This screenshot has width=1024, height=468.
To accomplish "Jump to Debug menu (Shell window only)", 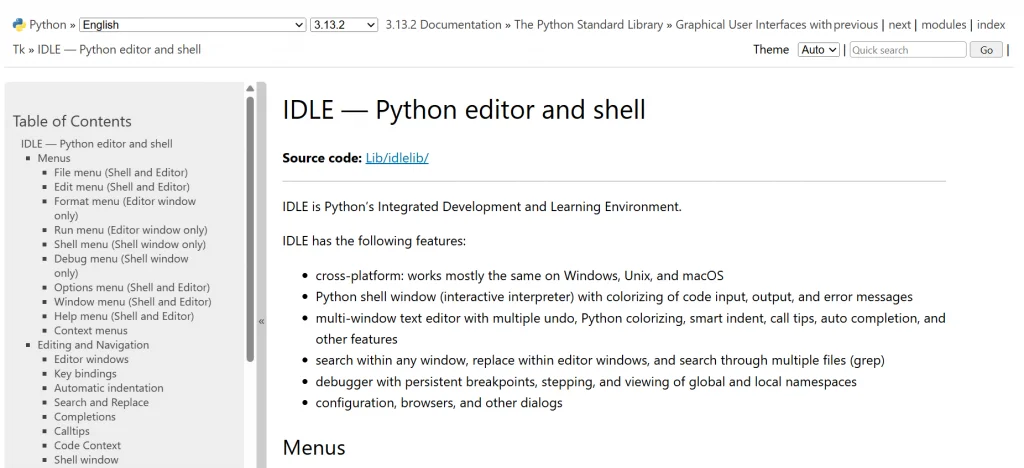I will (x=121, y=266).
